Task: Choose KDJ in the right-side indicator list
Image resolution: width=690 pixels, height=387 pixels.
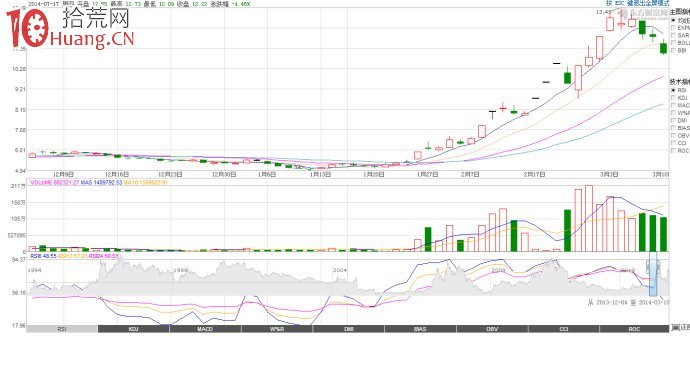Action: [673, 98]
